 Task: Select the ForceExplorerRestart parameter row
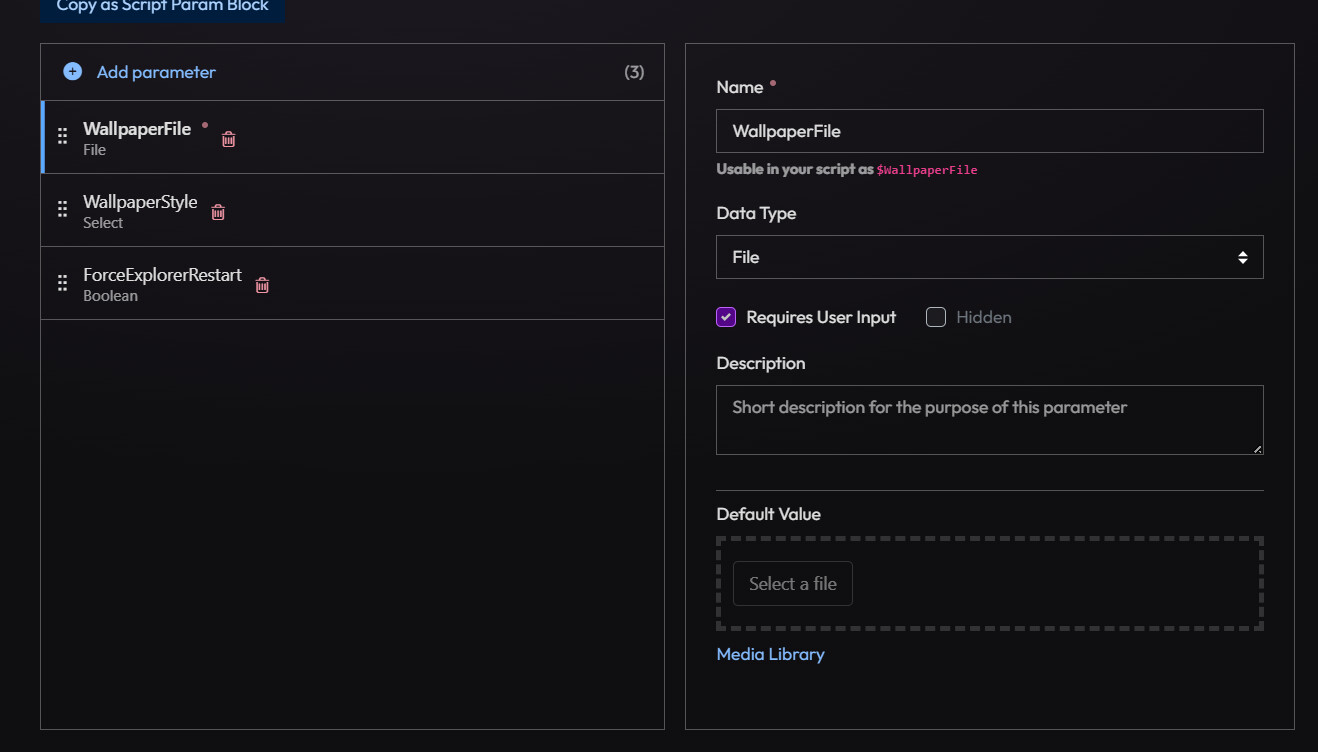[x=353, y=283]
